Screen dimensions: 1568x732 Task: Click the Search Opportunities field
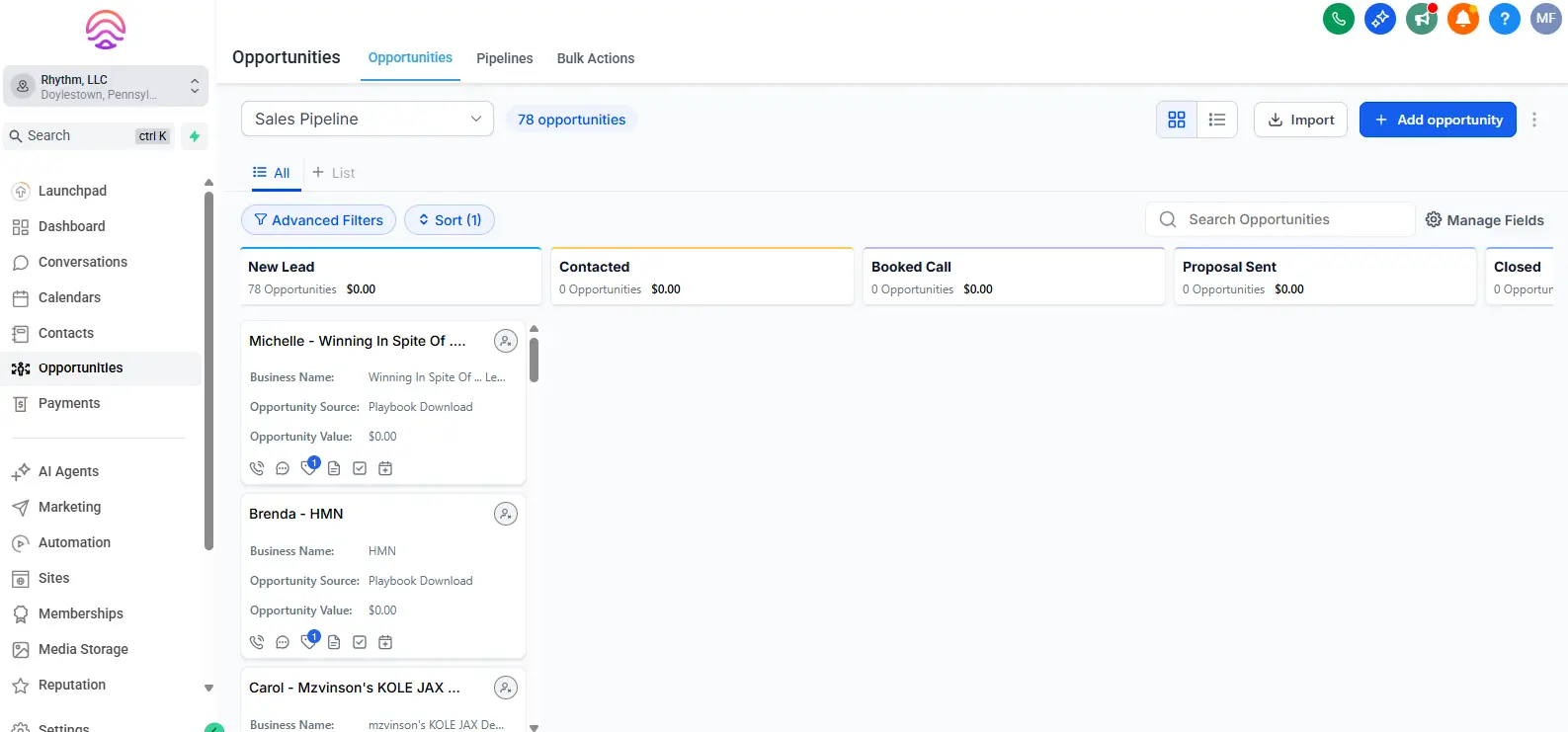tap(1284, 219)
